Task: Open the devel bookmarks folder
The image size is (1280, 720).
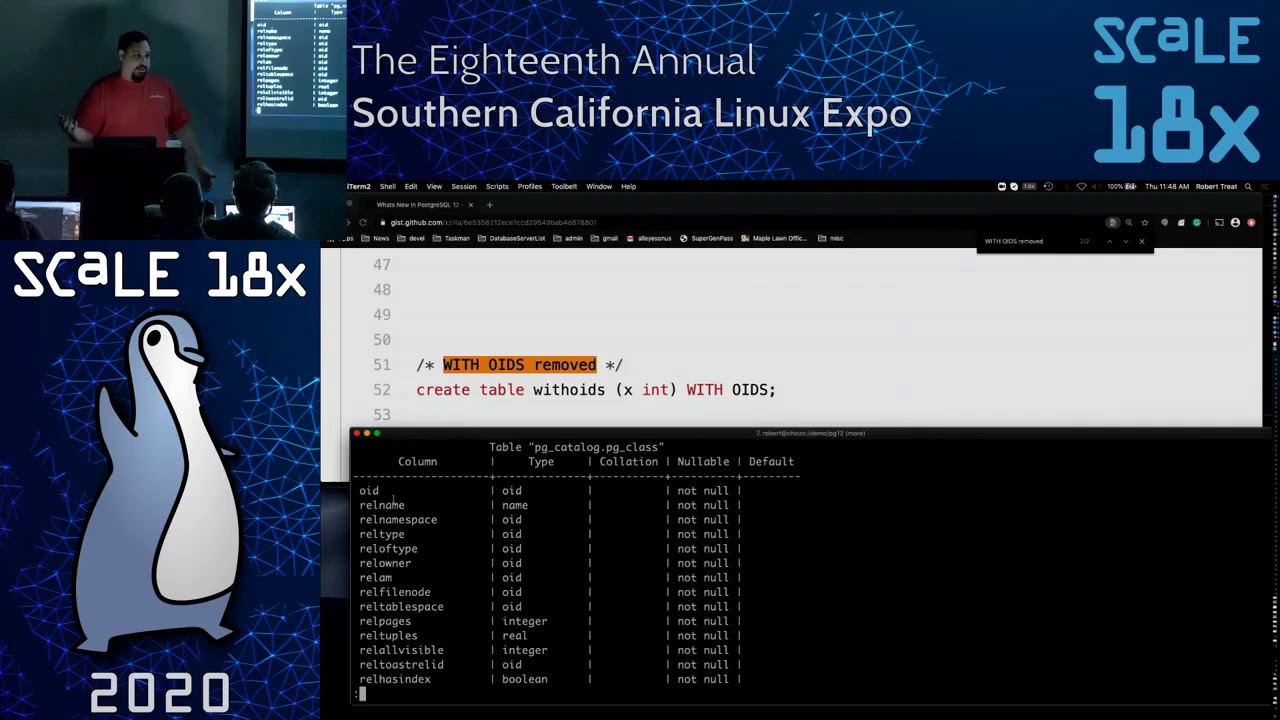Action: (x=410, y=238)
